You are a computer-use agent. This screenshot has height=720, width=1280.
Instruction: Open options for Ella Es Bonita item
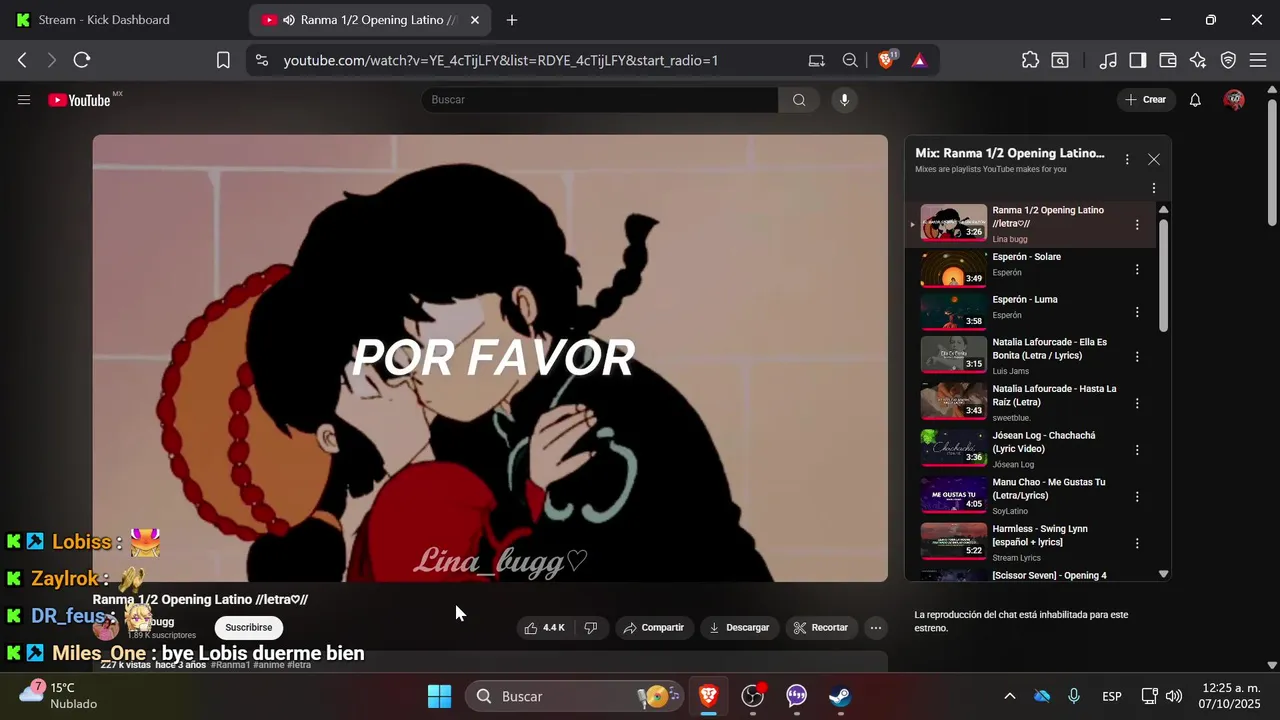1137,356
